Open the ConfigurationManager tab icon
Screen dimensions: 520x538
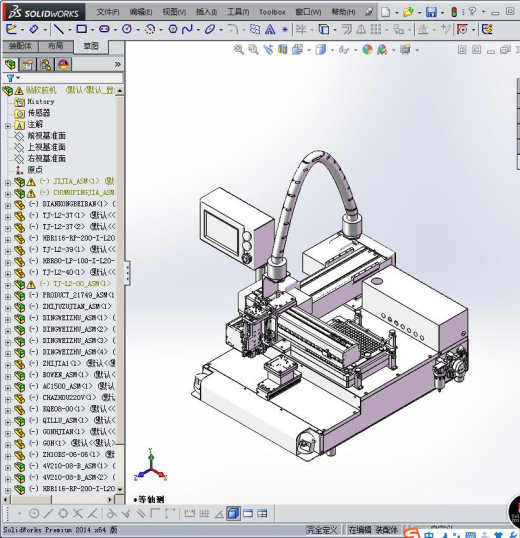tap(46, 65)
